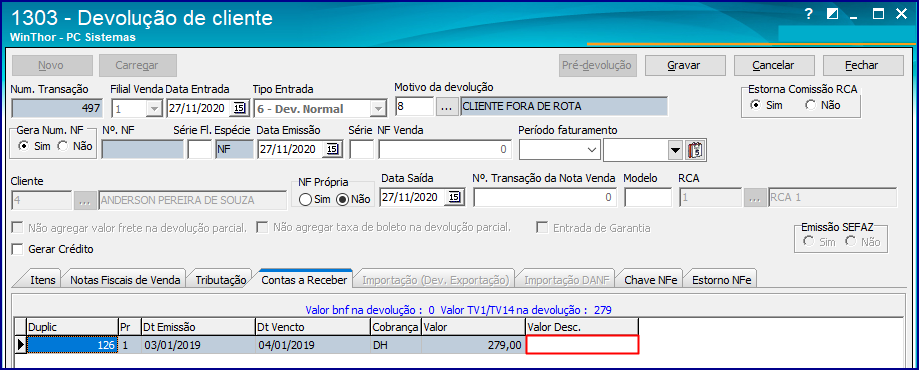Screen dimensions: 919x370
Task: Click the Gravar button
Action: 686,65
